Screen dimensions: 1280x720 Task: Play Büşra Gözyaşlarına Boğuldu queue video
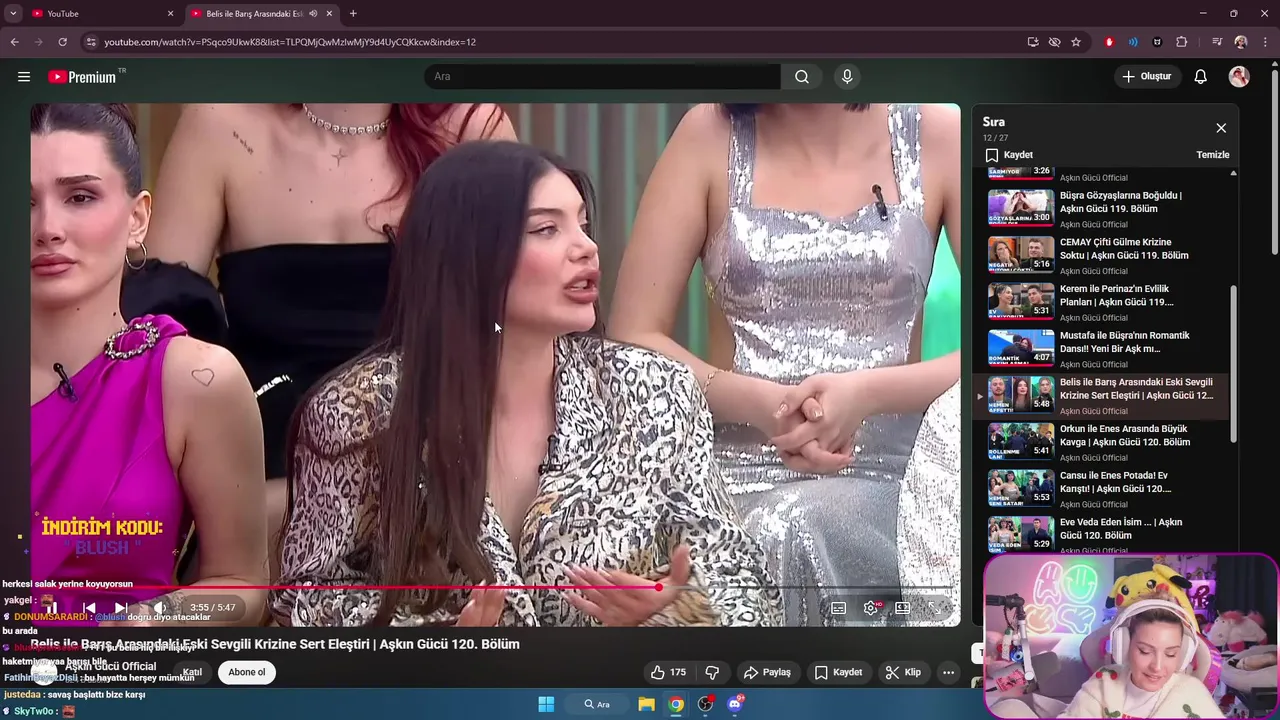click(x=1100, y=209)
